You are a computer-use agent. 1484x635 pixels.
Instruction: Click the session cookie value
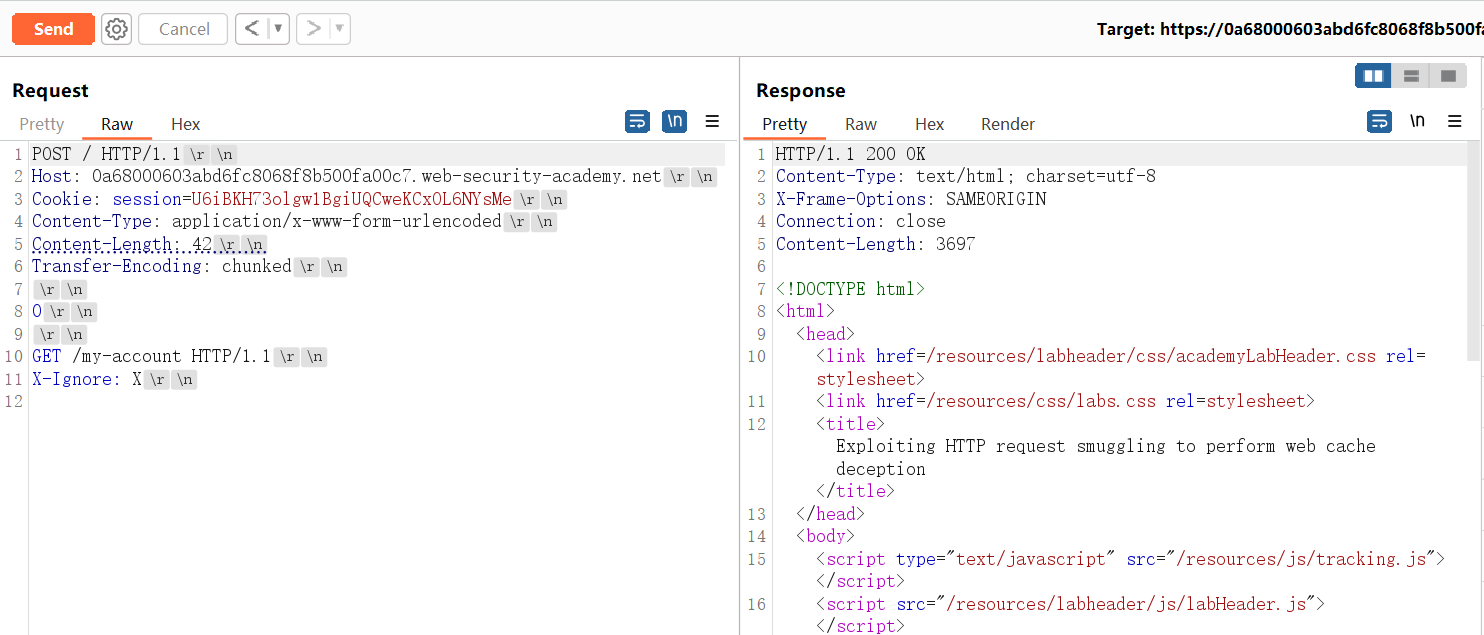(352, 199)
